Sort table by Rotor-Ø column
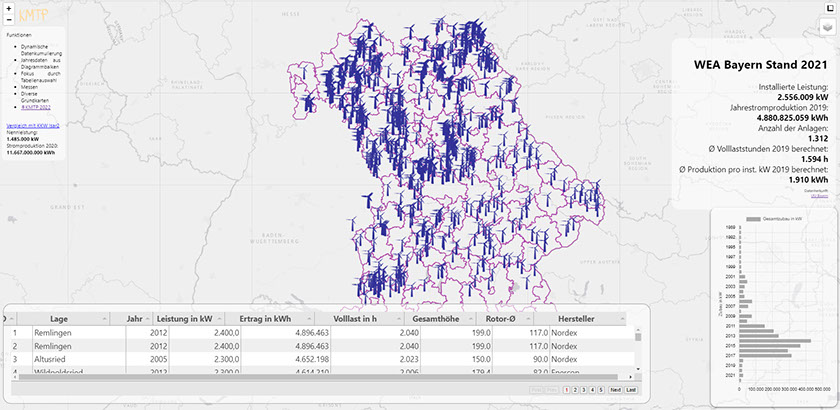This screenshot has height=410, width=840. pyautogui.click(x=504, y=318)
